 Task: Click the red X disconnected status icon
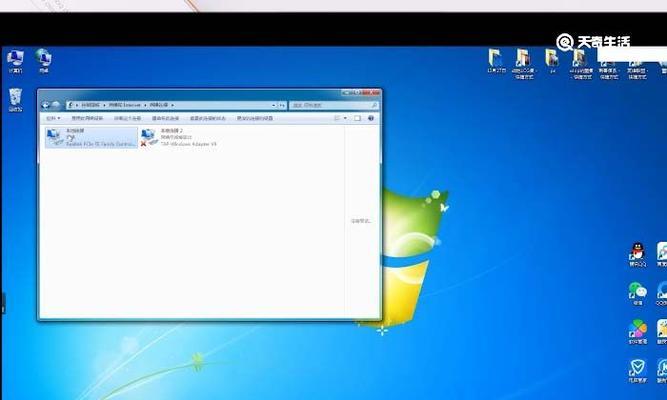(143, 144)
